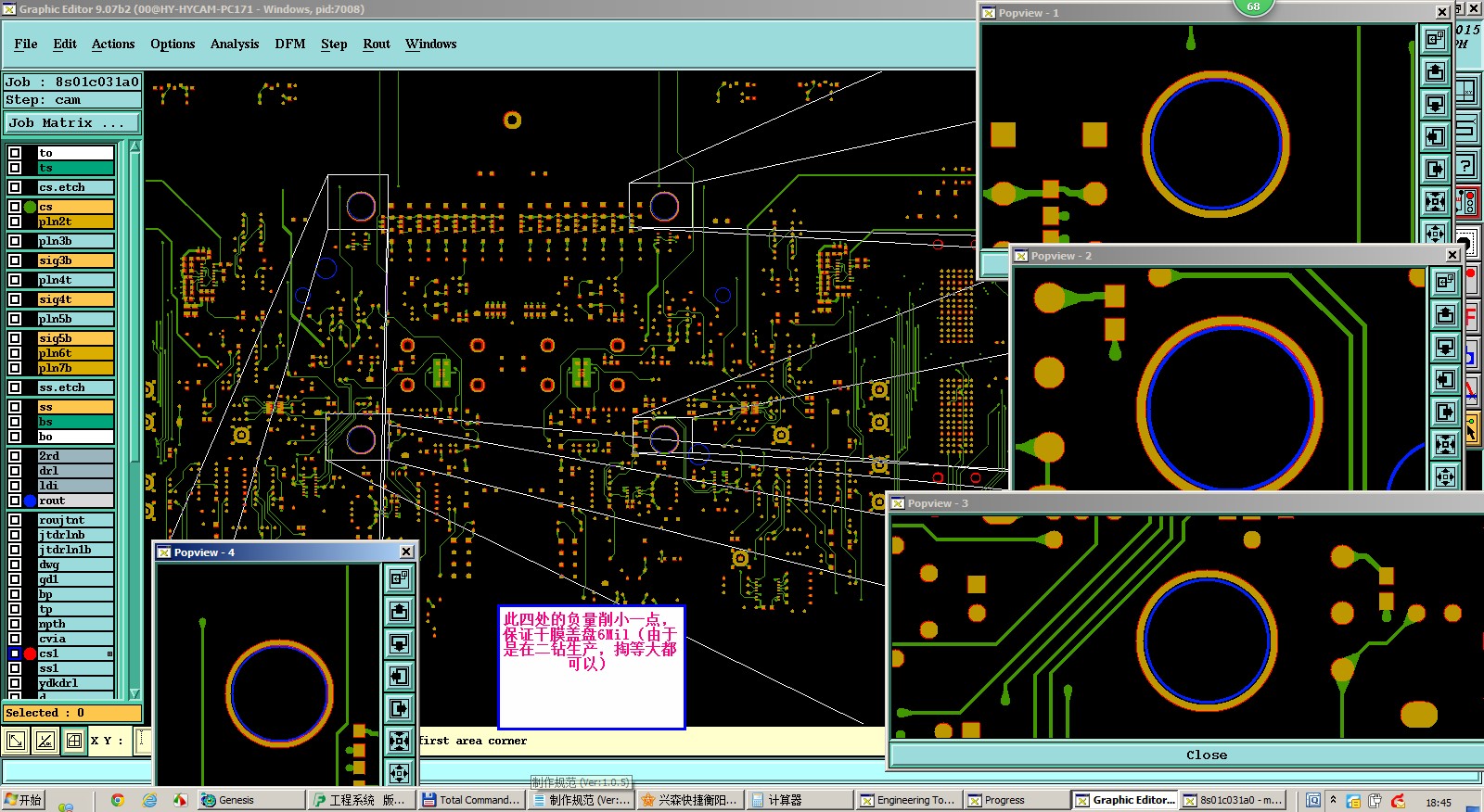Pan down in Popview - 1
Viewport: 1484px width, 812px height.
[1435, 104]
